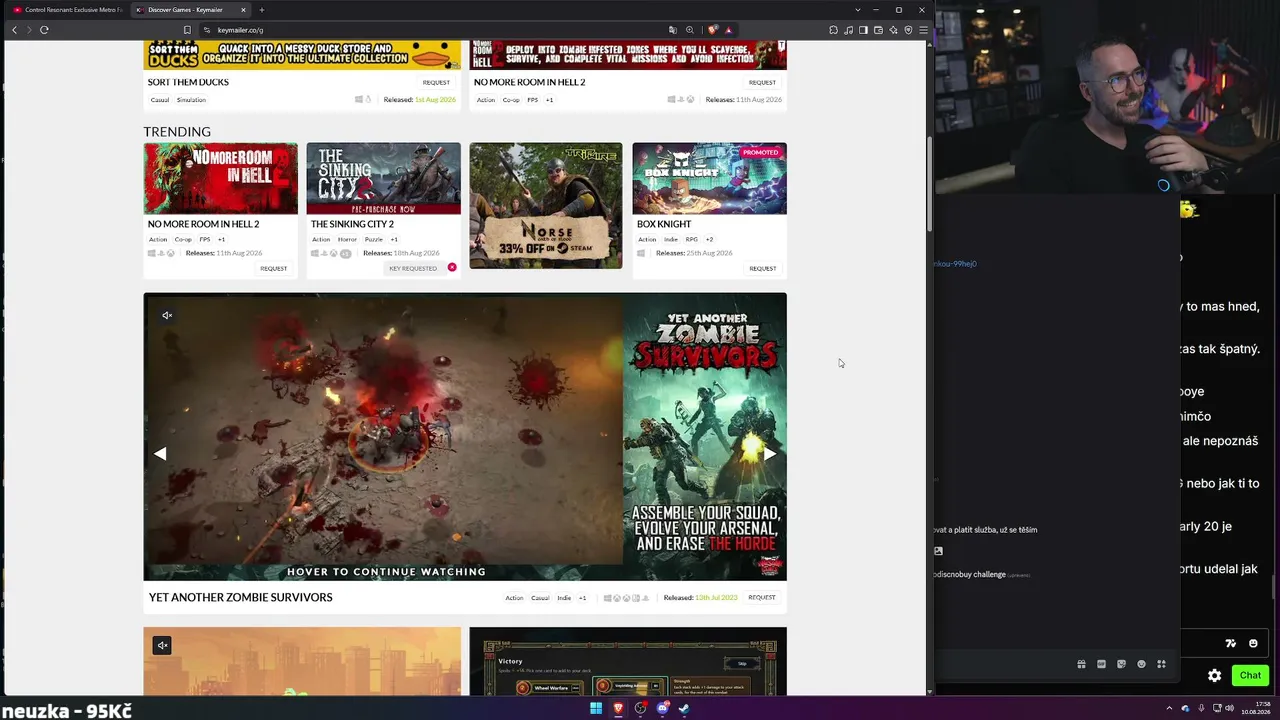Show previous slide in the featured carousel
The image size is (1280, 720).
tap(160, 453)
